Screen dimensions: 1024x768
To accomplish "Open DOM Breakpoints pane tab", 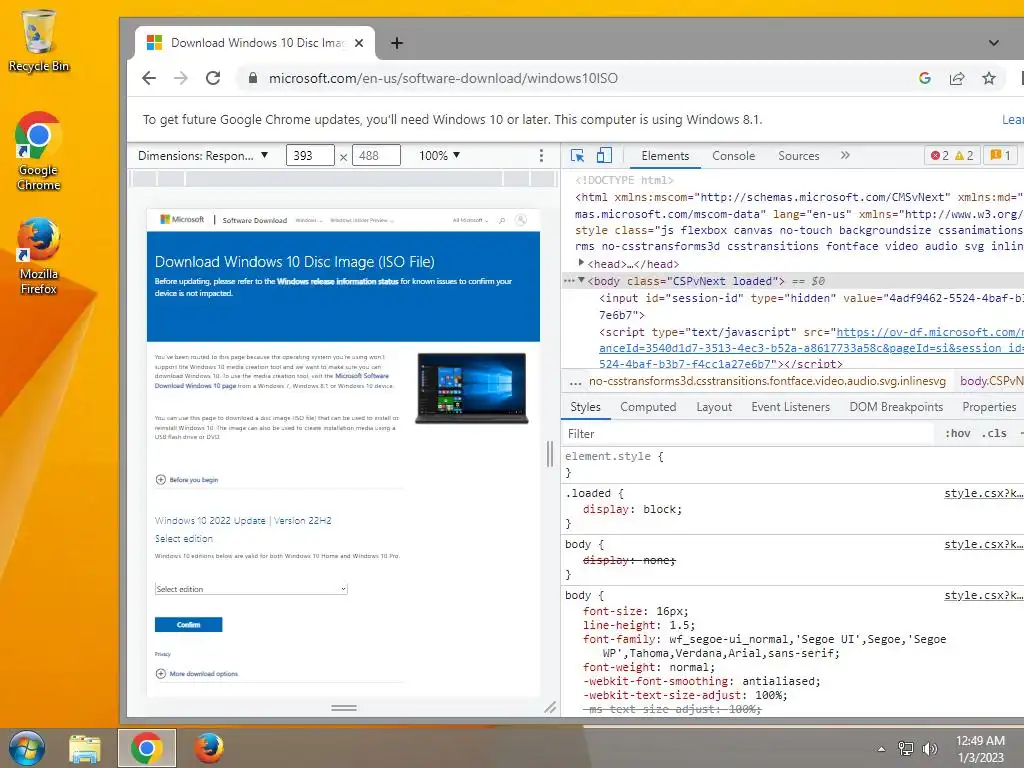I will point(896,407).
